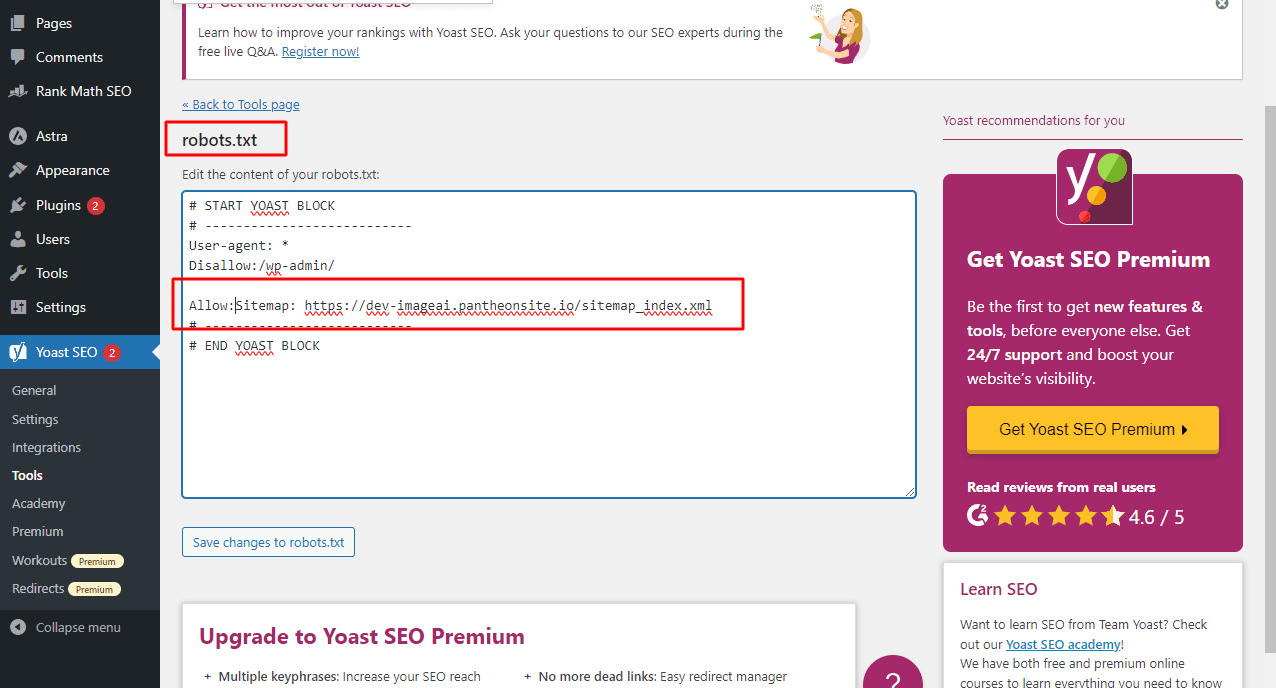1276x688 pixels.
Task: Click the 4.6 / 5 rating text
Action: point(1156,517)
